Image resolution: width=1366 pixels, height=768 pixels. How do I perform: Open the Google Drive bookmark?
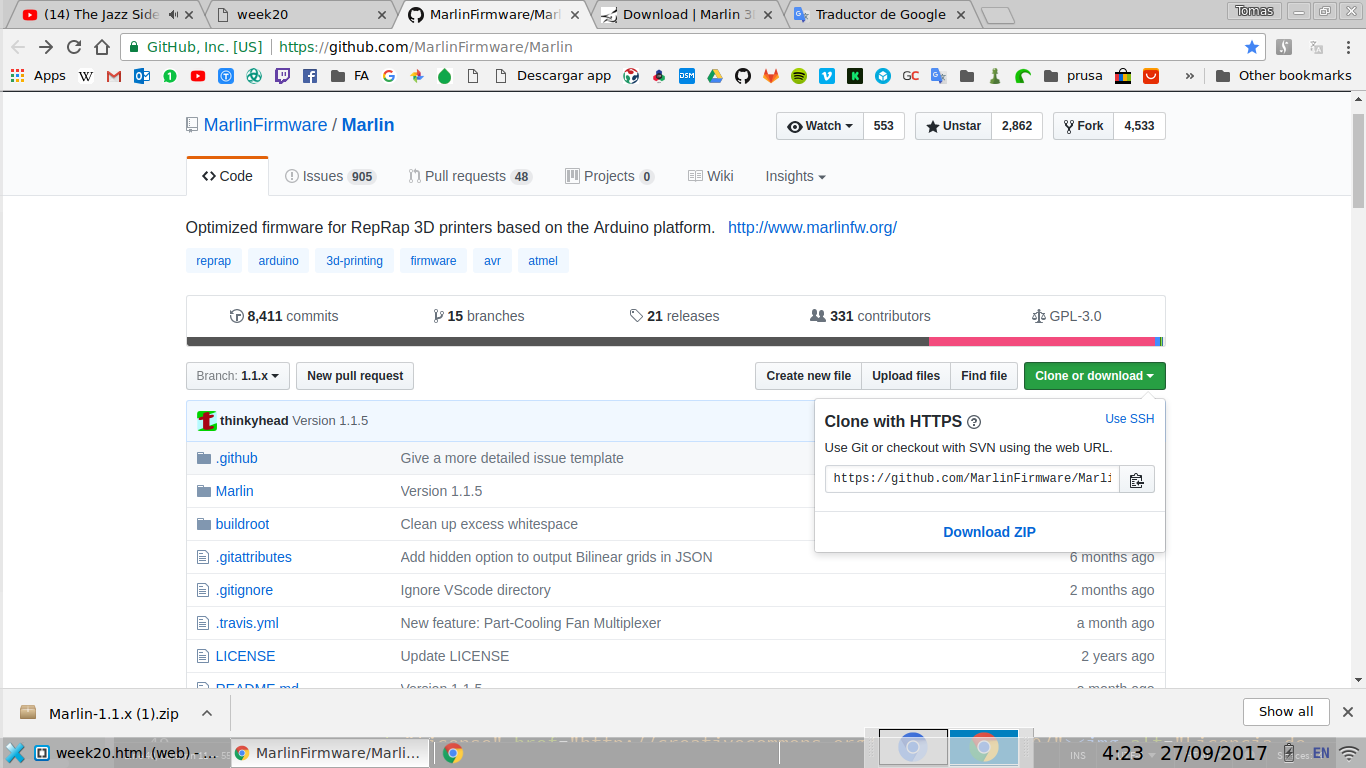(715, 76)
